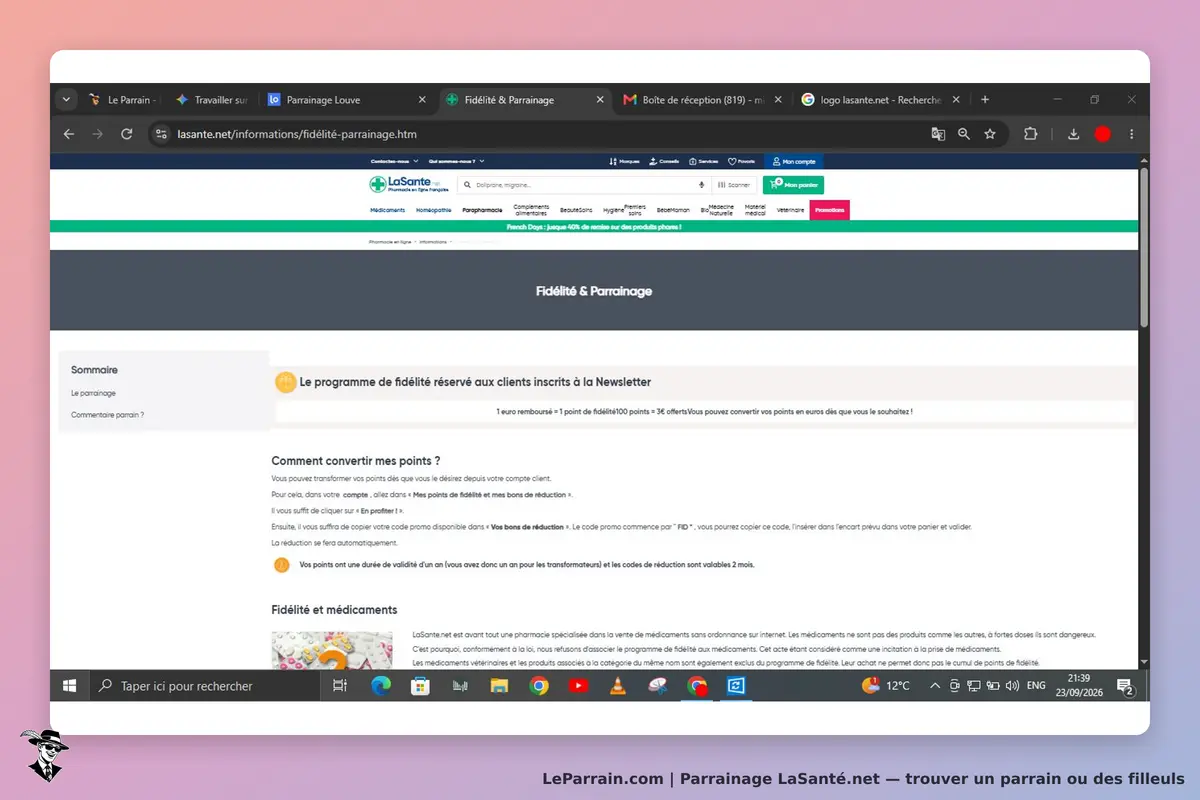This screenshot has height=800, width=1200.
Task: Open the Homéopathie menu category
Action: click(x=434, y=210)
